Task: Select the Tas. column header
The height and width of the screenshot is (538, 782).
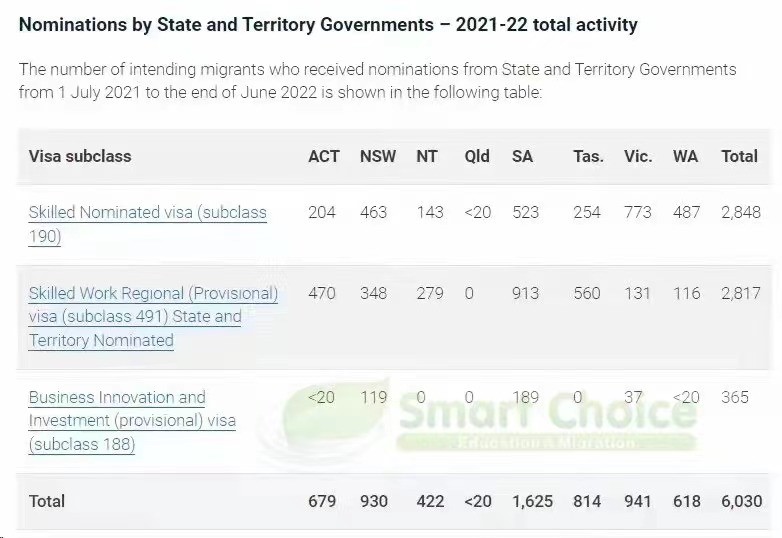Action: 588,156
